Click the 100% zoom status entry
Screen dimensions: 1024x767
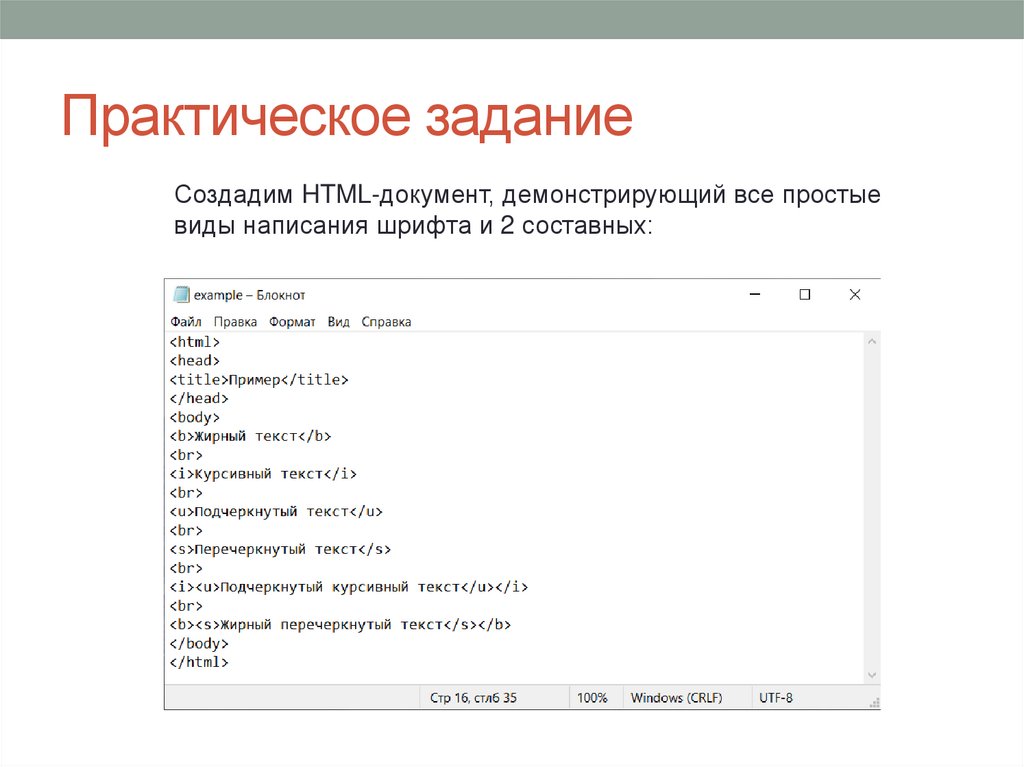(x=592, y=698)
